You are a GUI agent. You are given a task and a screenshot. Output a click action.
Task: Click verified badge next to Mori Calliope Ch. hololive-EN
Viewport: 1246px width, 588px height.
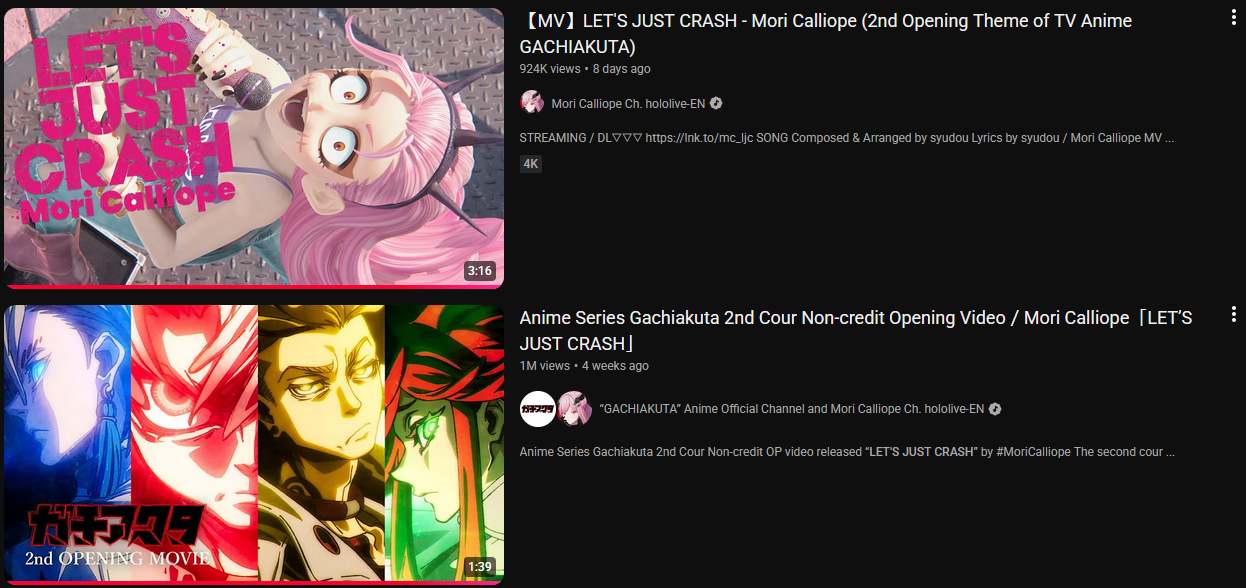(716, 104)
